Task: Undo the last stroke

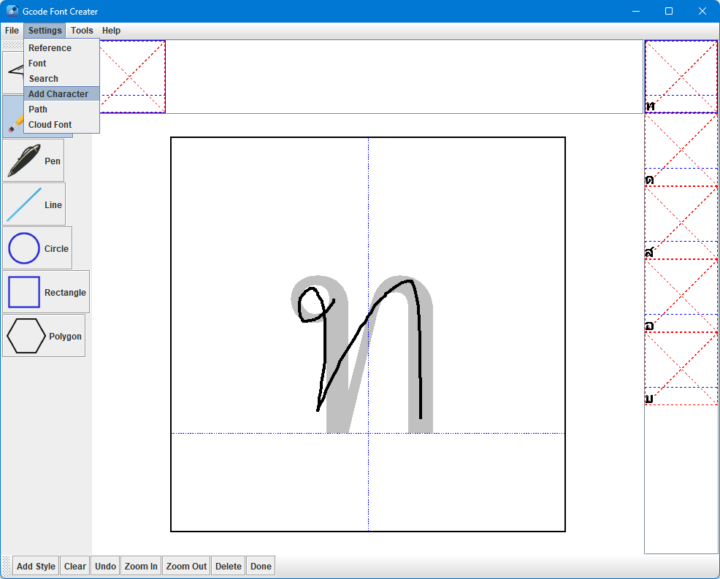Action: click(x=105, y=566)
